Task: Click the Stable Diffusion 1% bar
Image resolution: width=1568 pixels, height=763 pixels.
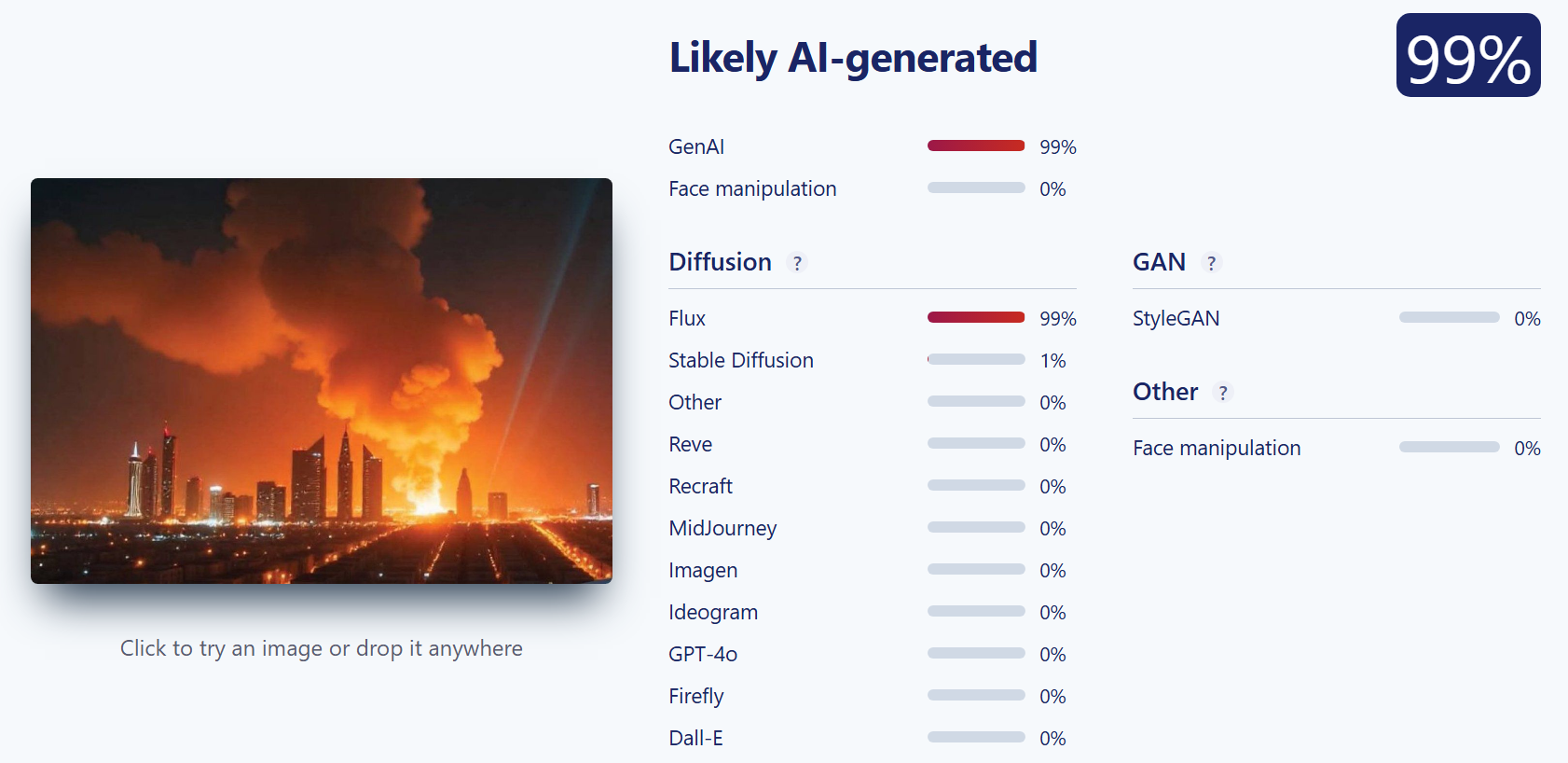Action: 976,359
